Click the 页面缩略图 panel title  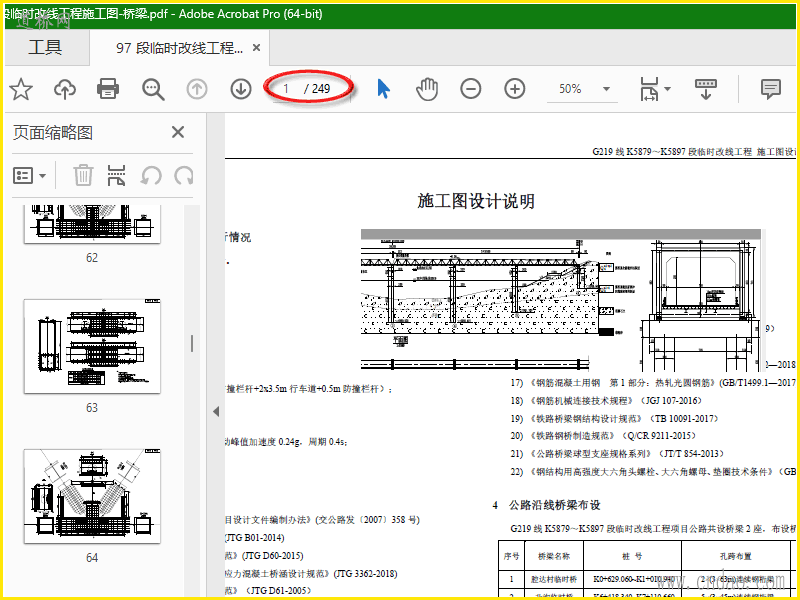click(x=53, y=133)
